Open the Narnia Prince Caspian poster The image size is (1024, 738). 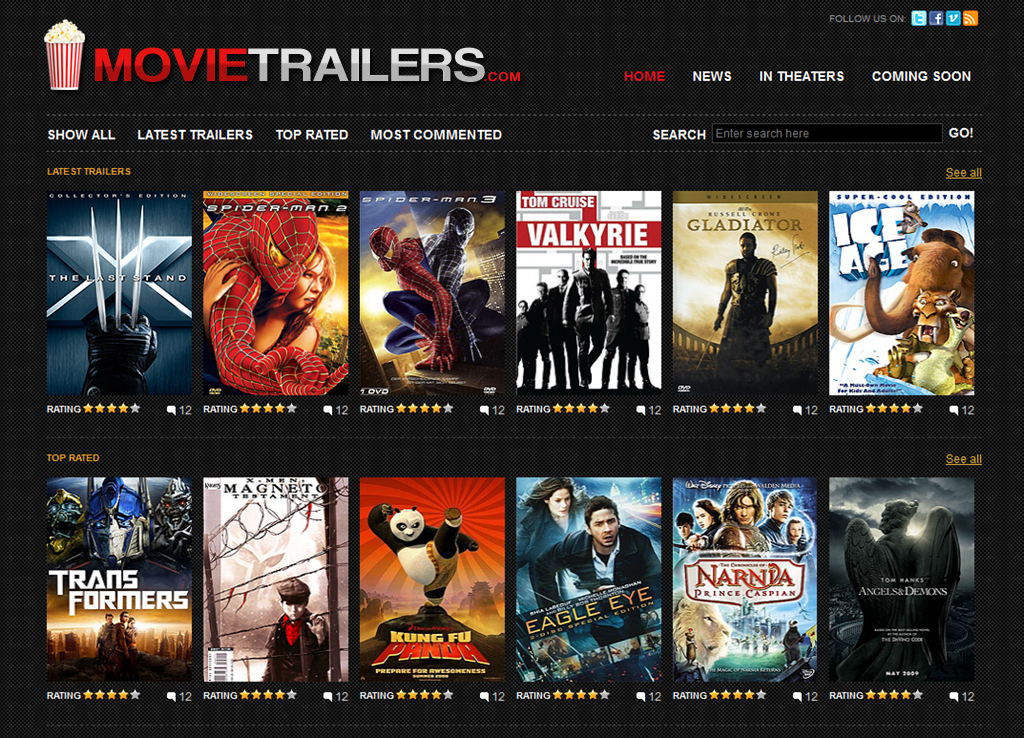coord(745,580)
